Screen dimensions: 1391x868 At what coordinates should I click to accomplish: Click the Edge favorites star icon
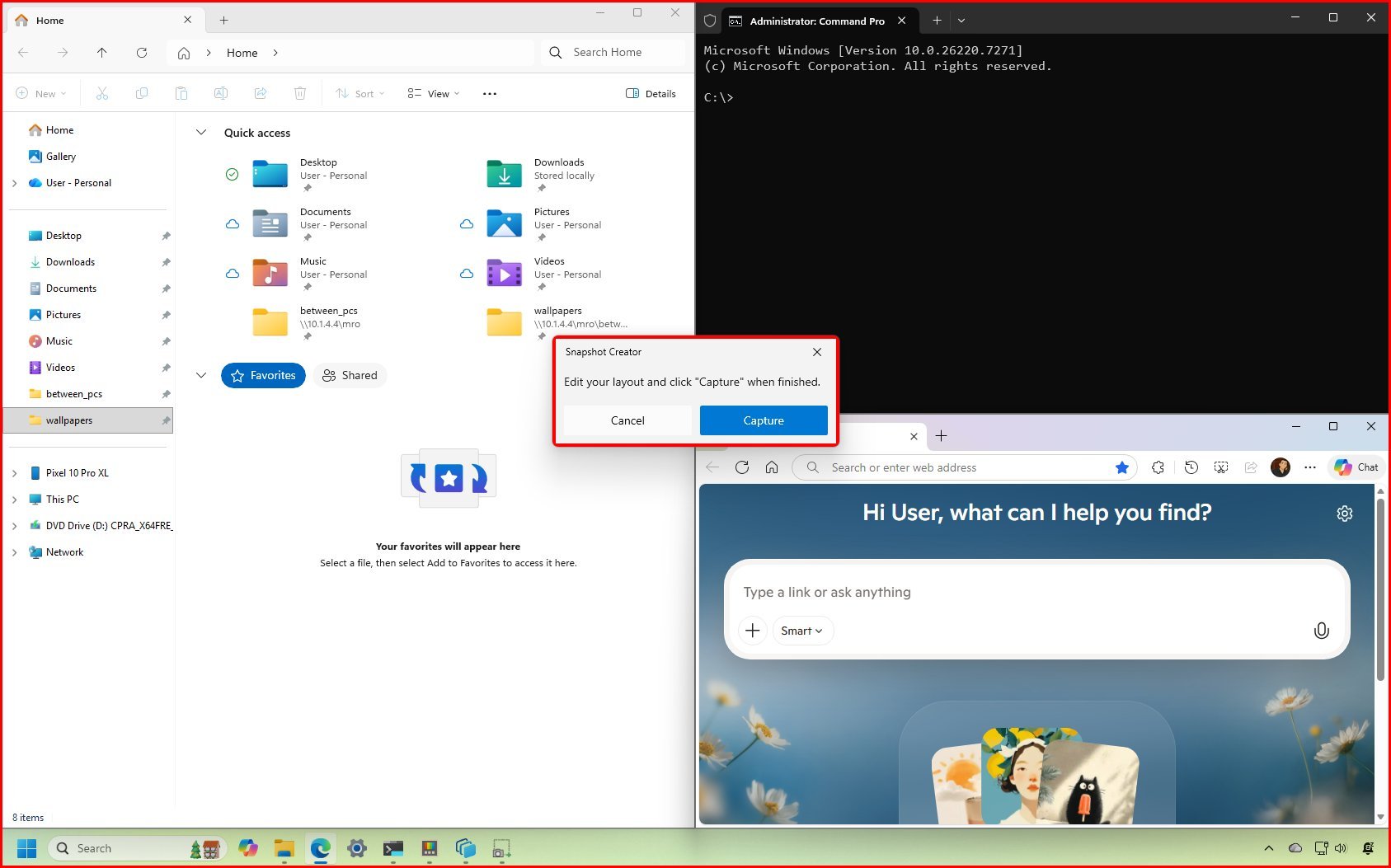[1121, 467]
